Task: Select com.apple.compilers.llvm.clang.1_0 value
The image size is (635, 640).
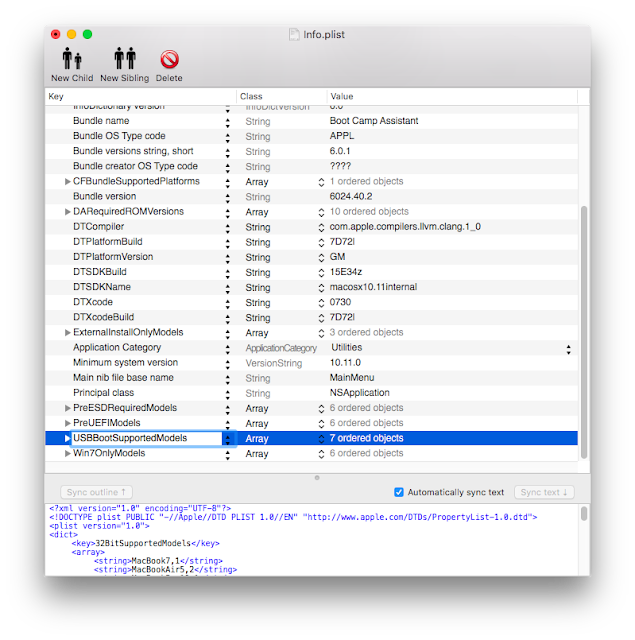Action: pyautogui.click(x=405, y=227)
